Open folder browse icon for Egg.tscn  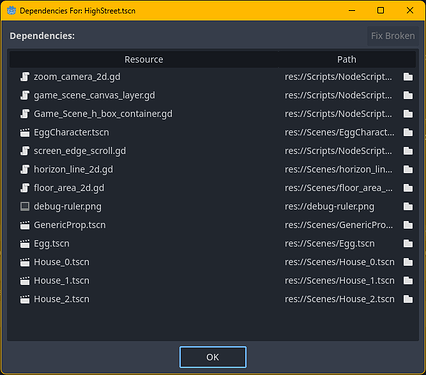(408, 244)
